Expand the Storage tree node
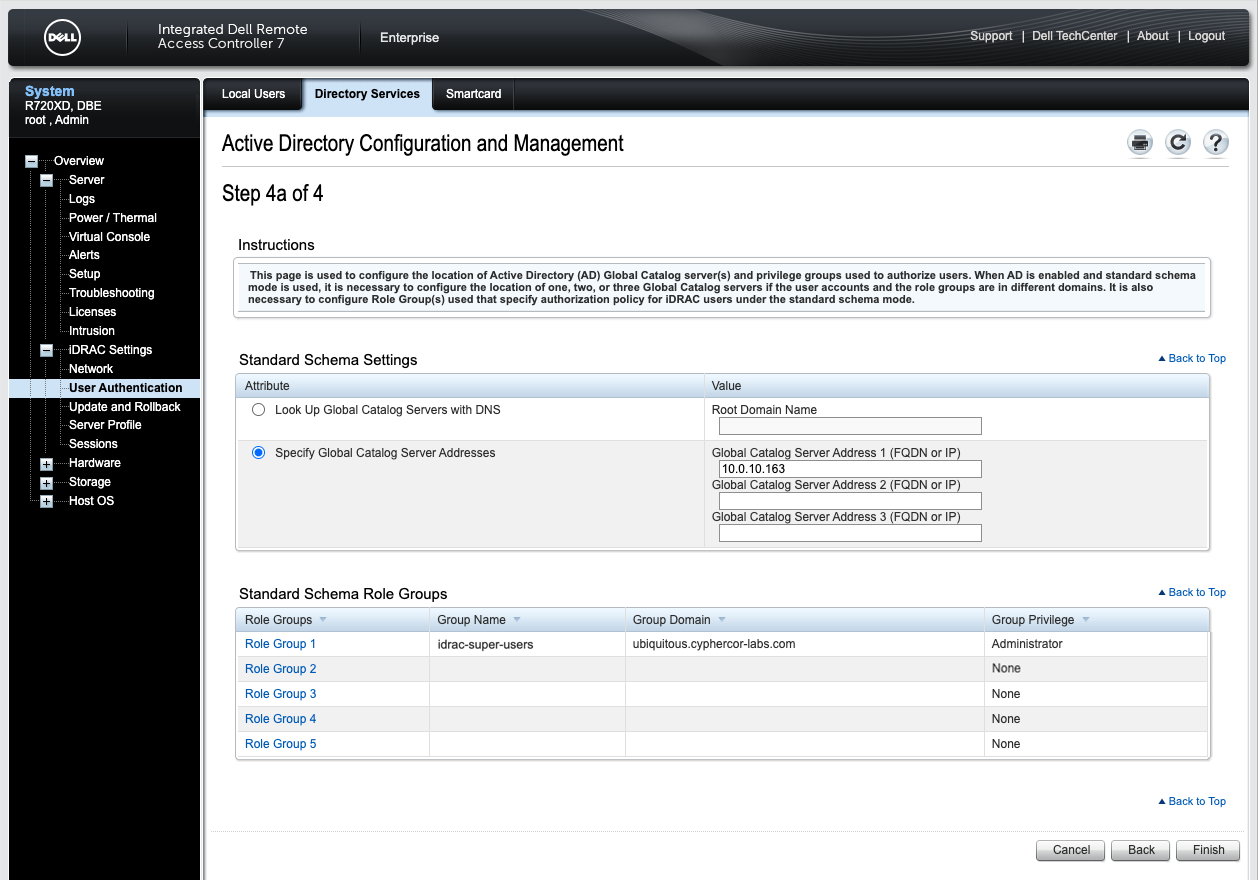This screenshot has height=880, width=1258. coord(46,483)
